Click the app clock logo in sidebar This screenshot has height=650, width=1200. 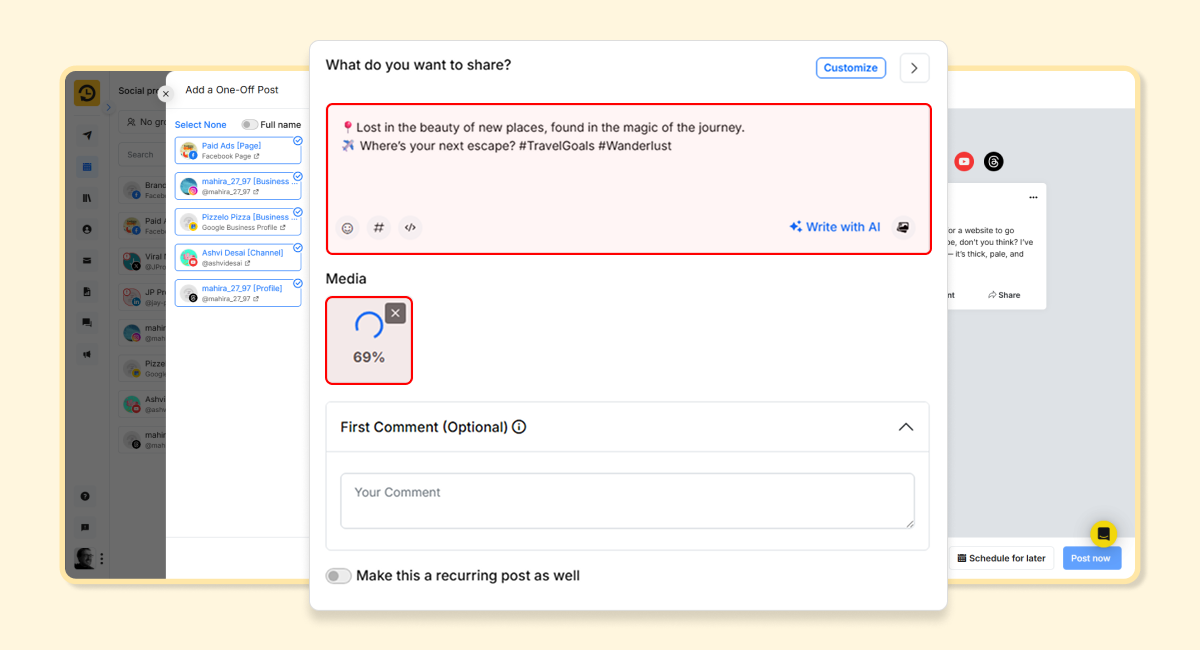(x=87, y=93)
